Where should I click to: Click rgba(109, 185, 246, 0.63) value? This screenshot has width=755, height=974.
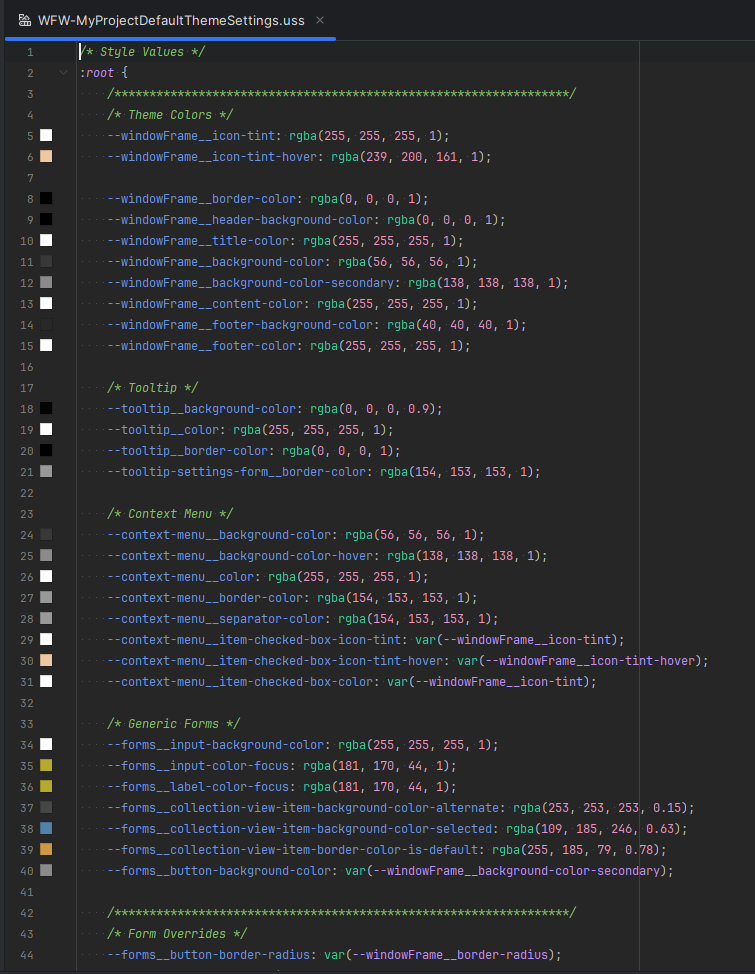593,829
